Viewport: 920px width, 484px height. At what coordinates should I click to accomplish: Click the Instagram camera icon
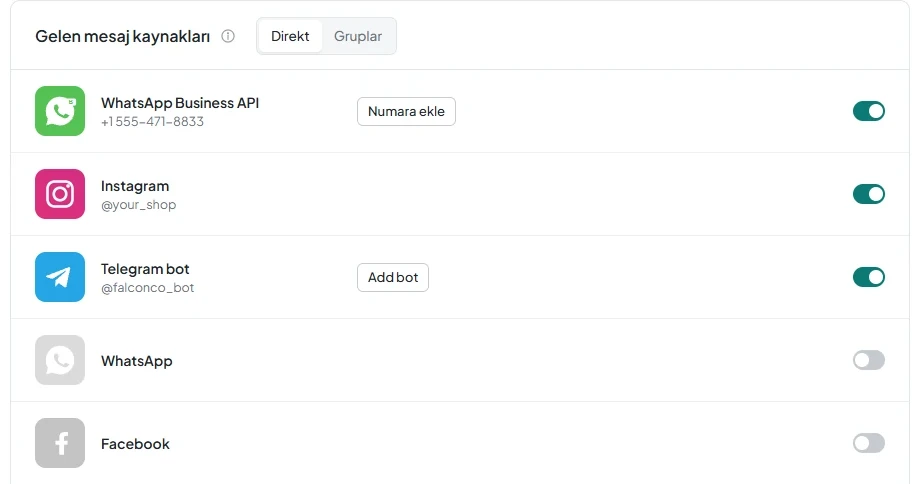(x=60, y=194)
